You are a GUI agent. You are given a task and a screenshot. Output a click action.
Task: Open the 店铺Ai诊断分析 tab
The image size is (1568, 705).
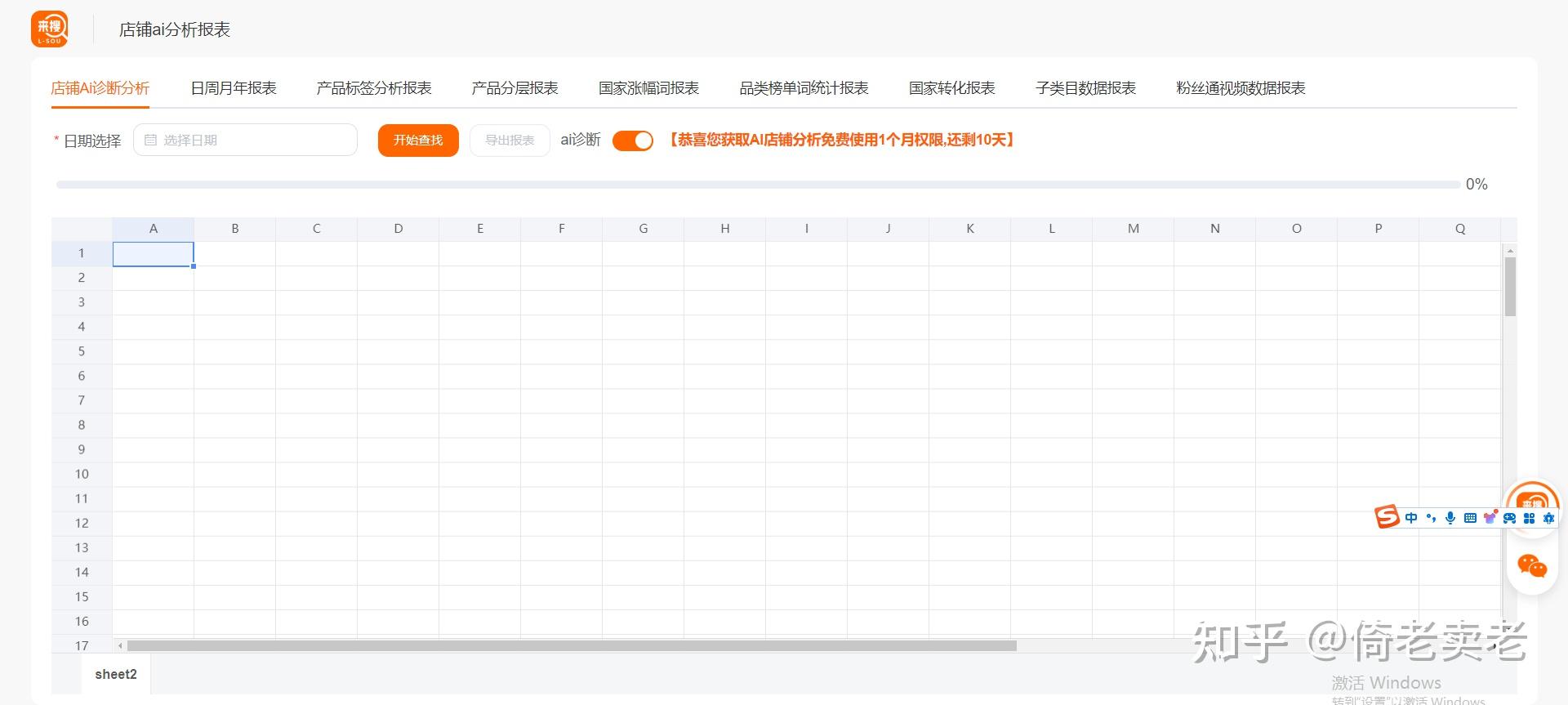coord(100,88)
